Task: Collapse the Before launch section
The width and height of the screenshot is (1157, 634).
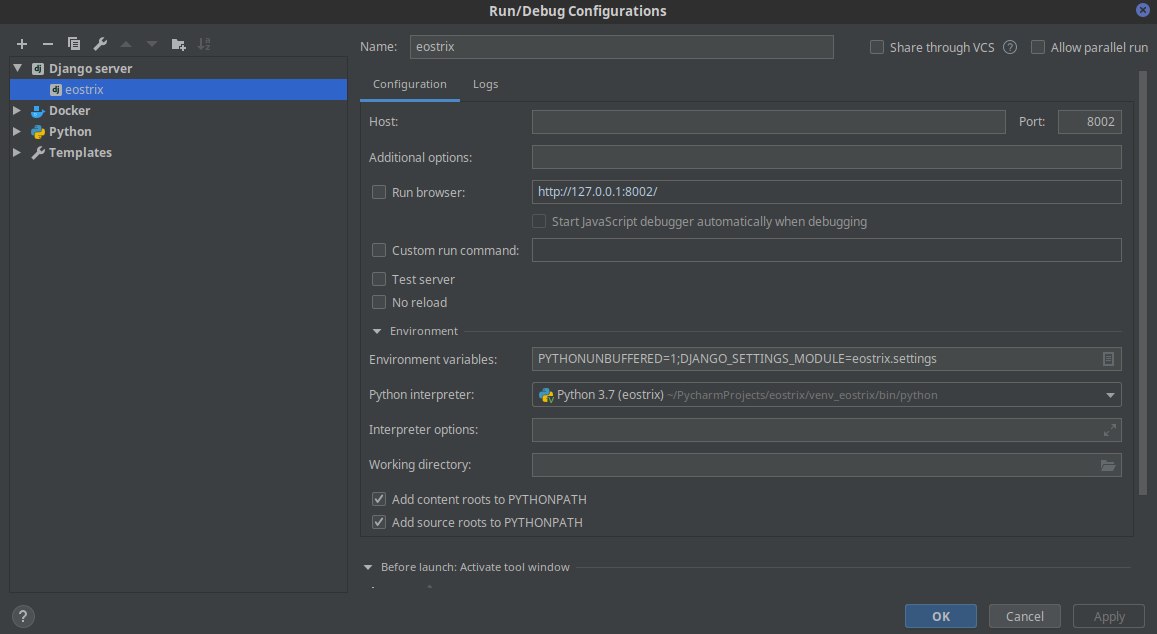Action: tap(368, 568)
